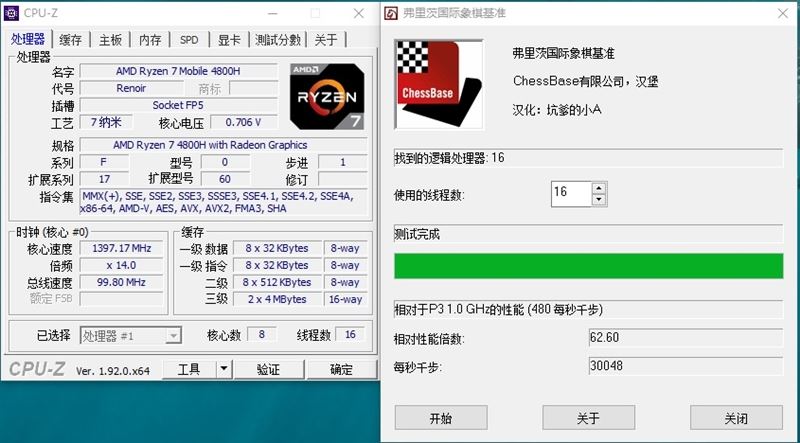This screenshot has height=443, width=800.
Task: Click the 关于 button in chess benchmark
Action: pyautogui.click(x=588, y=418)
